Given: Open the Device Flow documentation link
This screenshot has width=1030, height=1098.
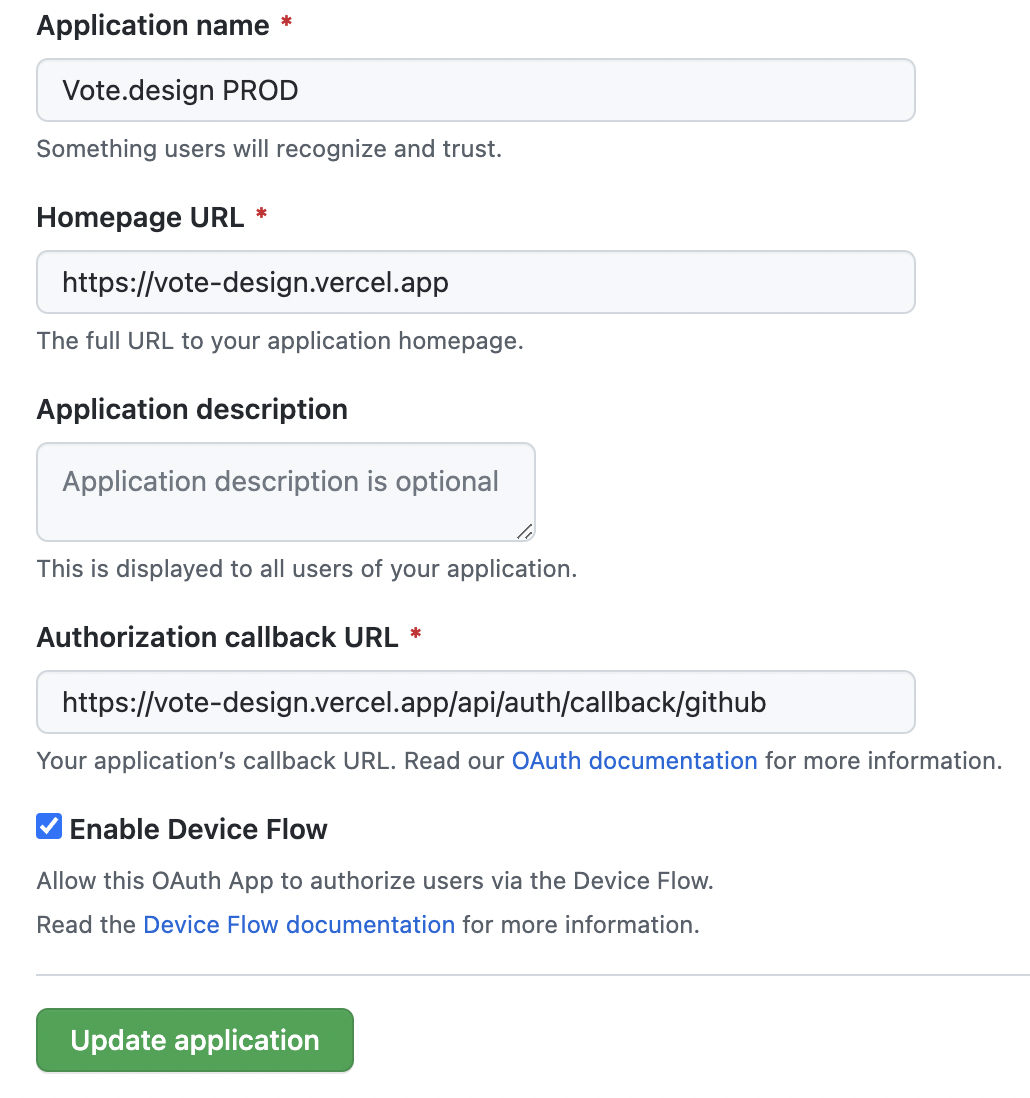Looking at the screenshot, I should 299,925.
